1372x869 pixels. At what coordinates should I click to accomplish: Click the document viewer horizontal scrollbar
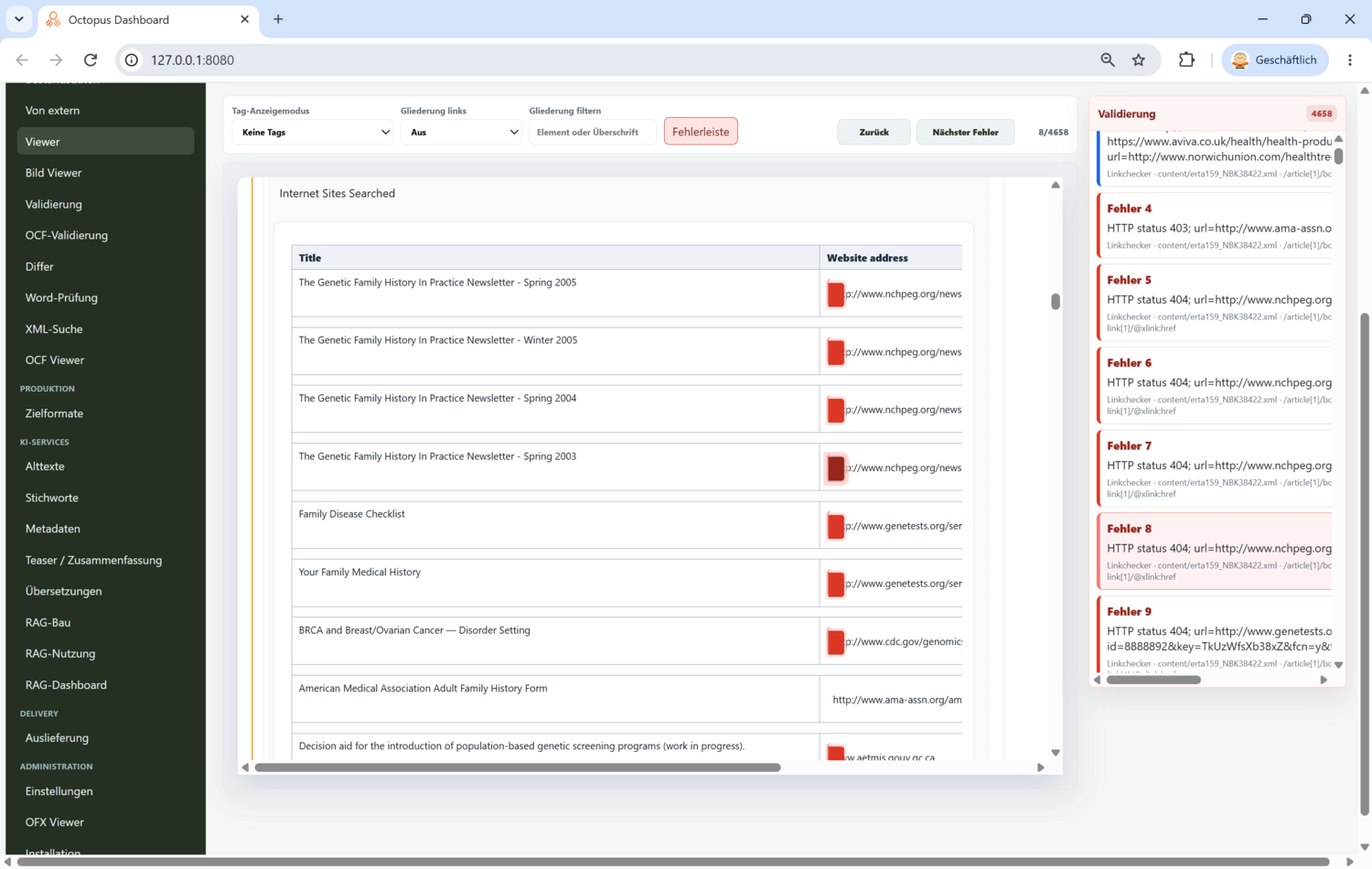(x=518, y=767)
